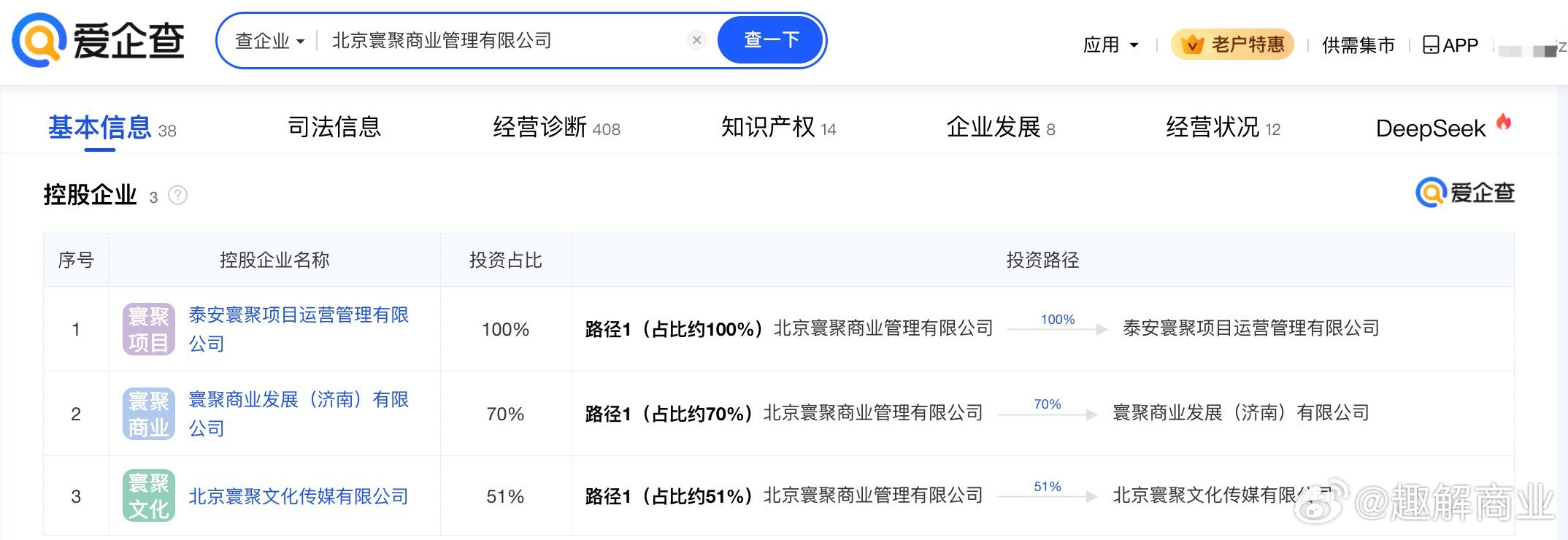Screen dimensions: 1568x540
Task: Click the 寰聚项目 company logo thumbnail
Action: 149,329
